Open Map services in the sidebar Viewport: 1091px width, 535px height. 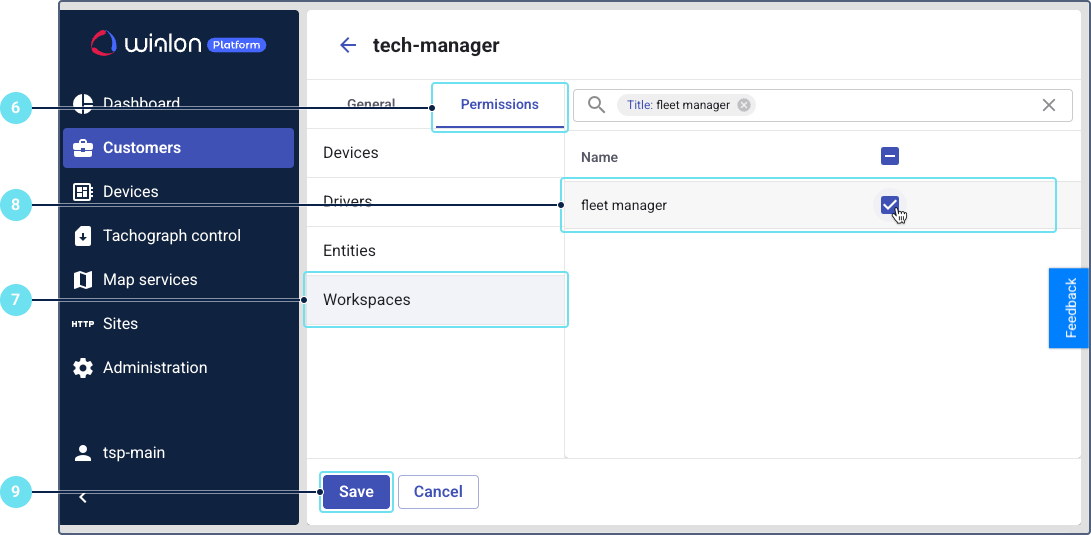150,280
